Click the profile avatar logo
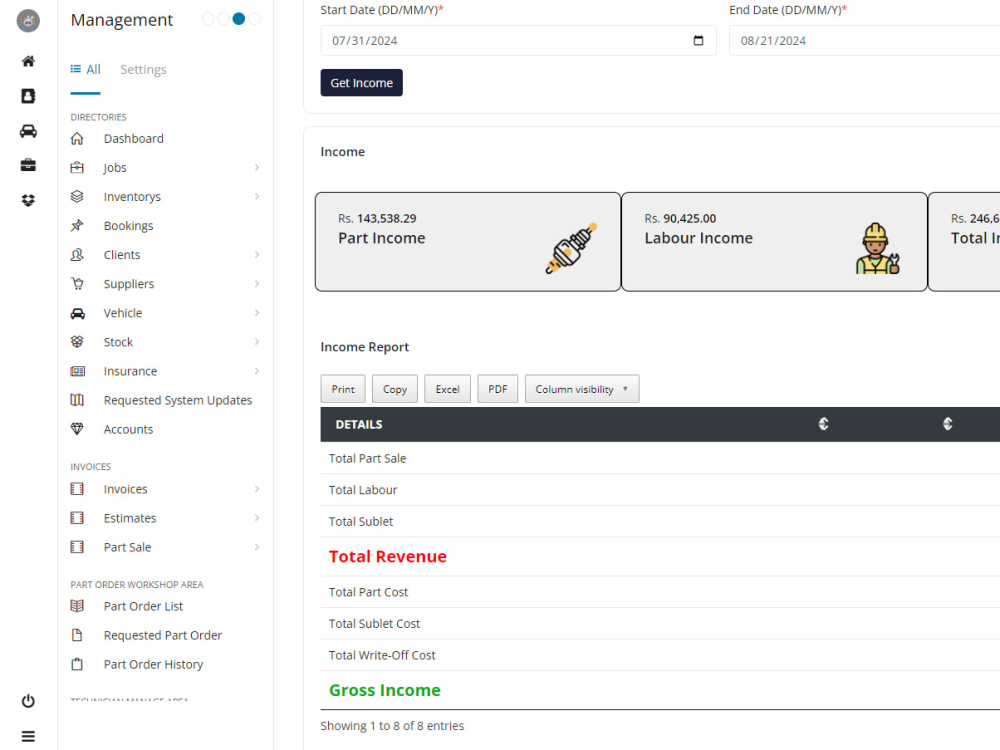The height and width of the screenshot is (750, 1000). (x=28, y=20)
